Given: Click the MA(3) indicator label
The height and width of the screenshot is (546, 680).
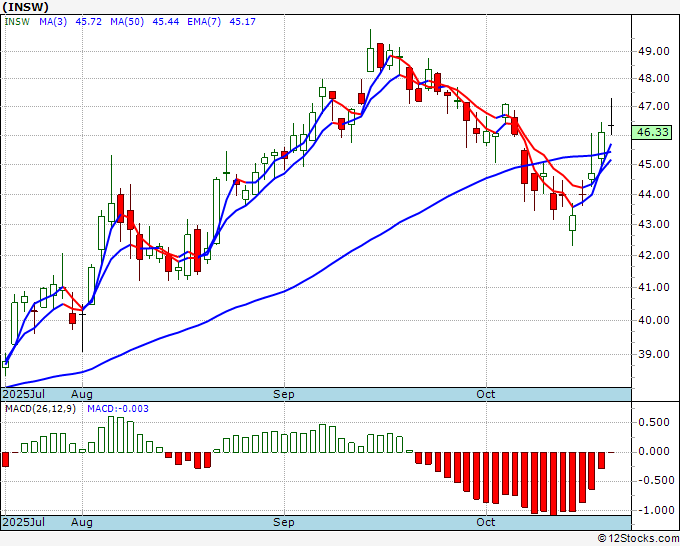Looking at the screenshot, I should click(x=53, y=22).
